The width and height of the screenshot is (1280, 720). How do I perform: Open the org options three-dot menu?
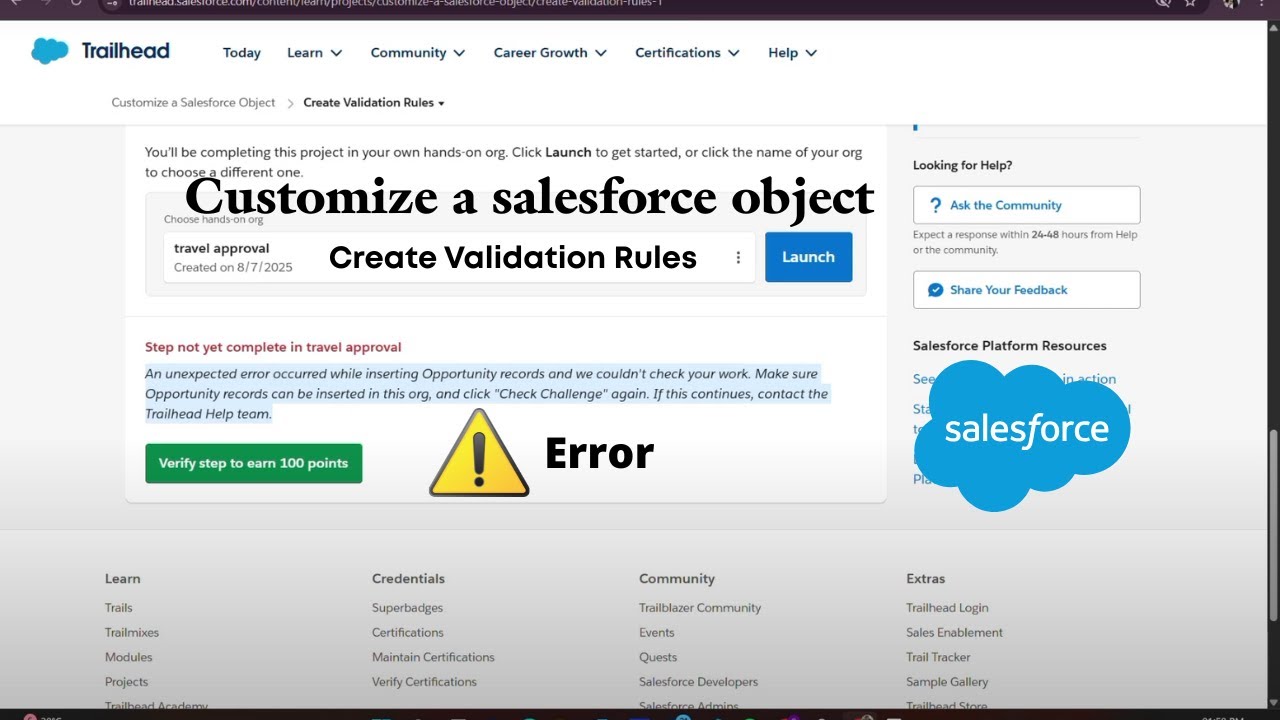tap(738, 258)
